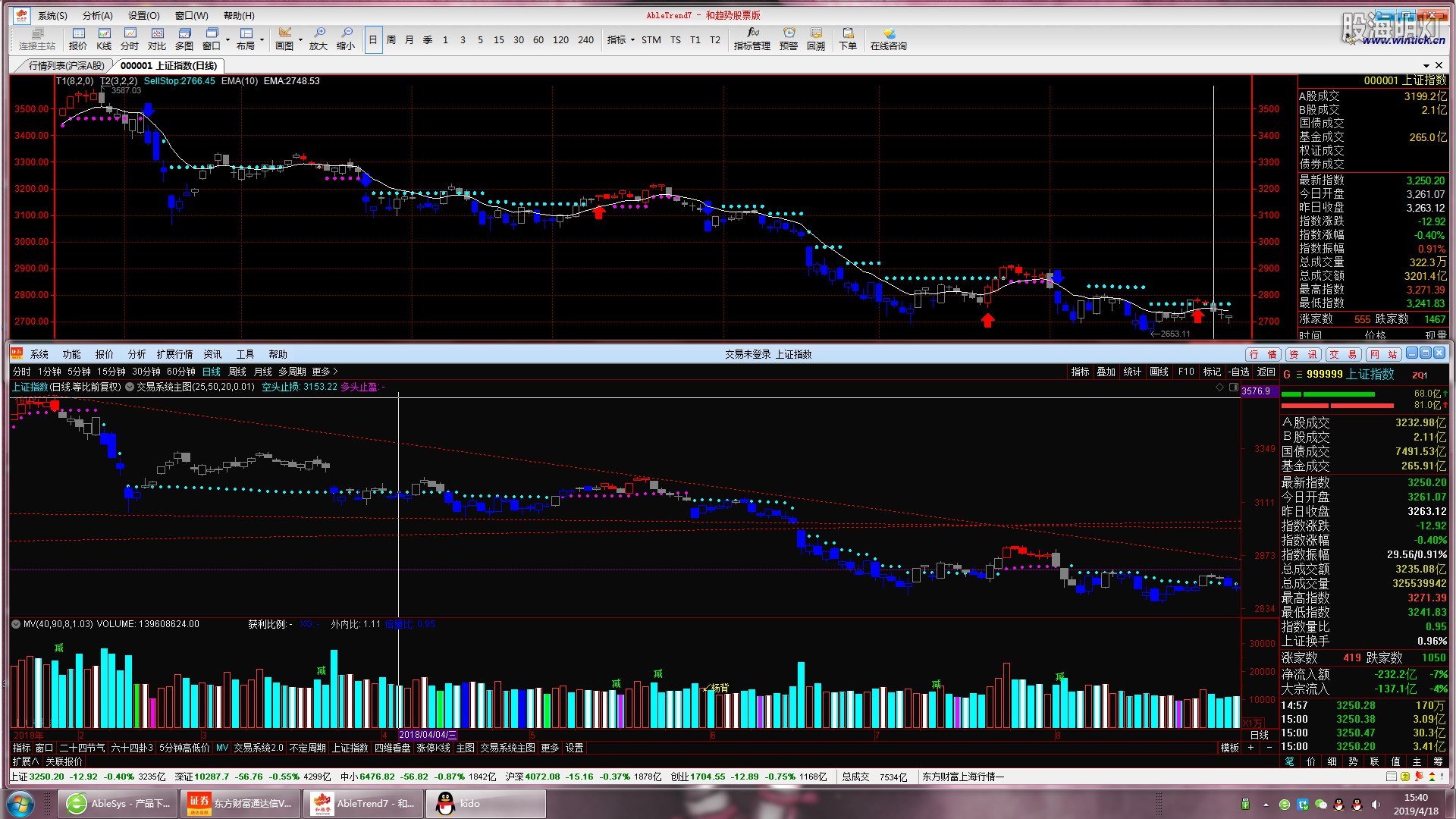Expand the 画图 dropdown arrow
Image resolution: width=1456 pixels, height=819 pixels.
pos(300,39)
